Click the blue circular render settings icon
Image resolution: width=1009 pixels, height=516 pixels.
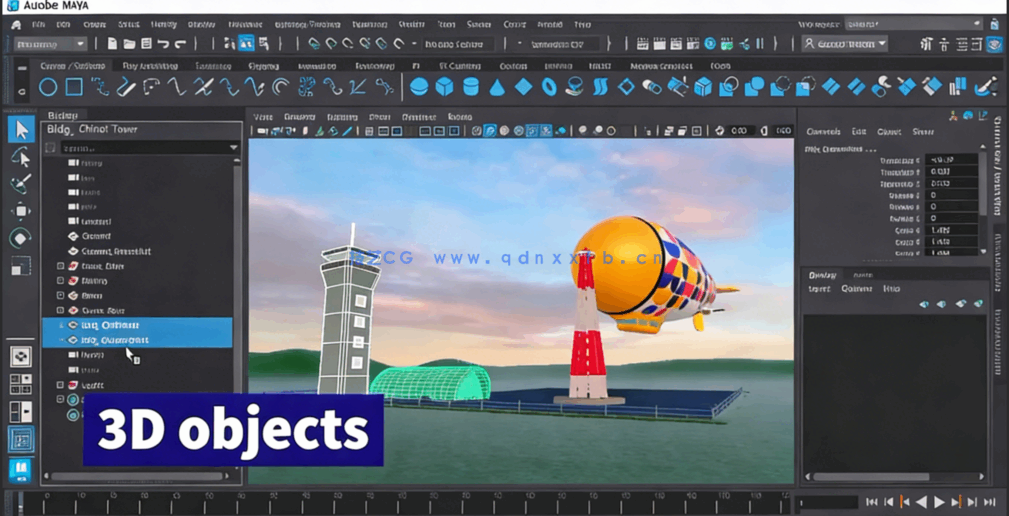[x=709, y=44]
